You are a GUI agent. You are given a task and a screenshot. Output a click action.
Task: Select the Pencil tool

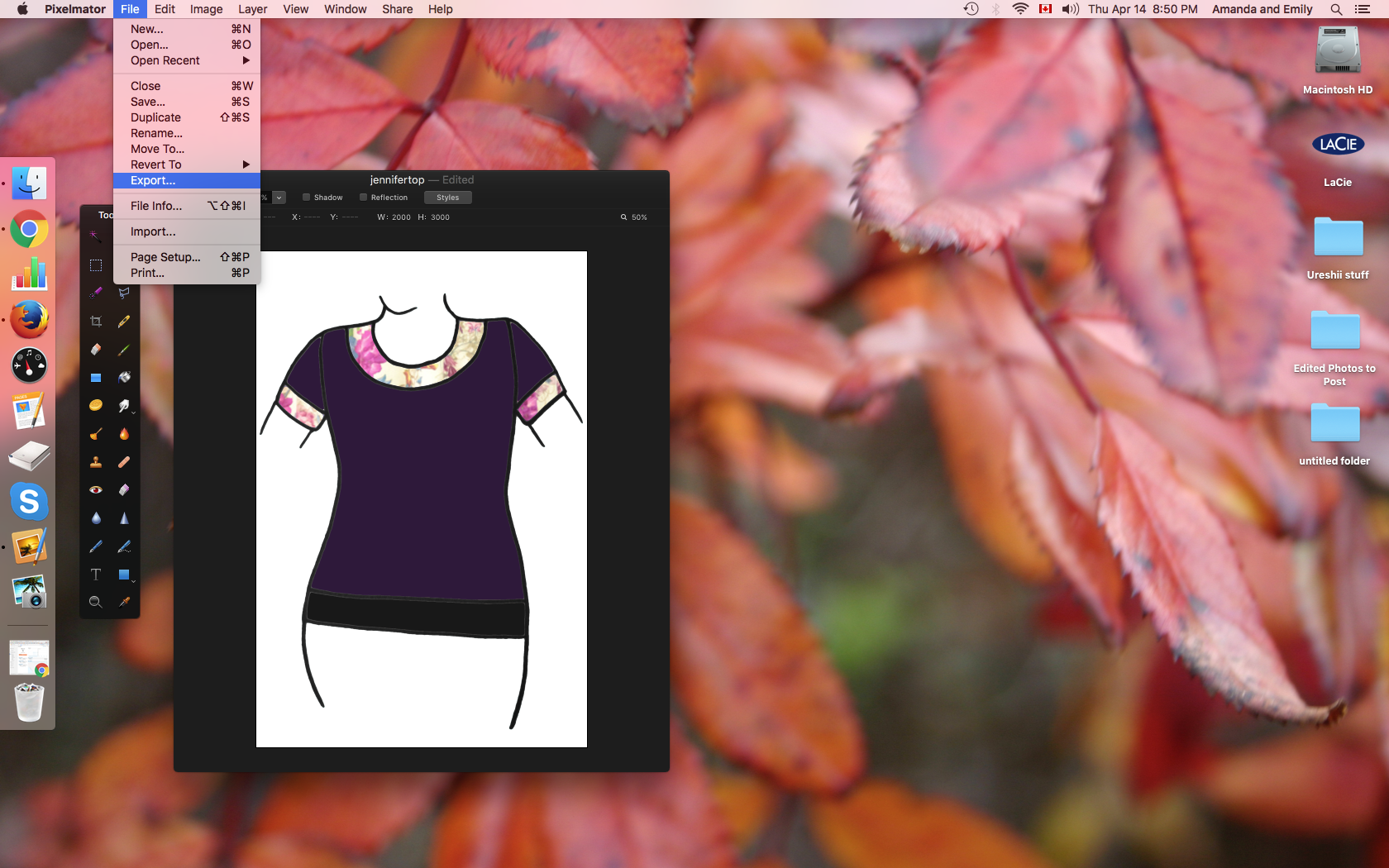tap(124, 321)
